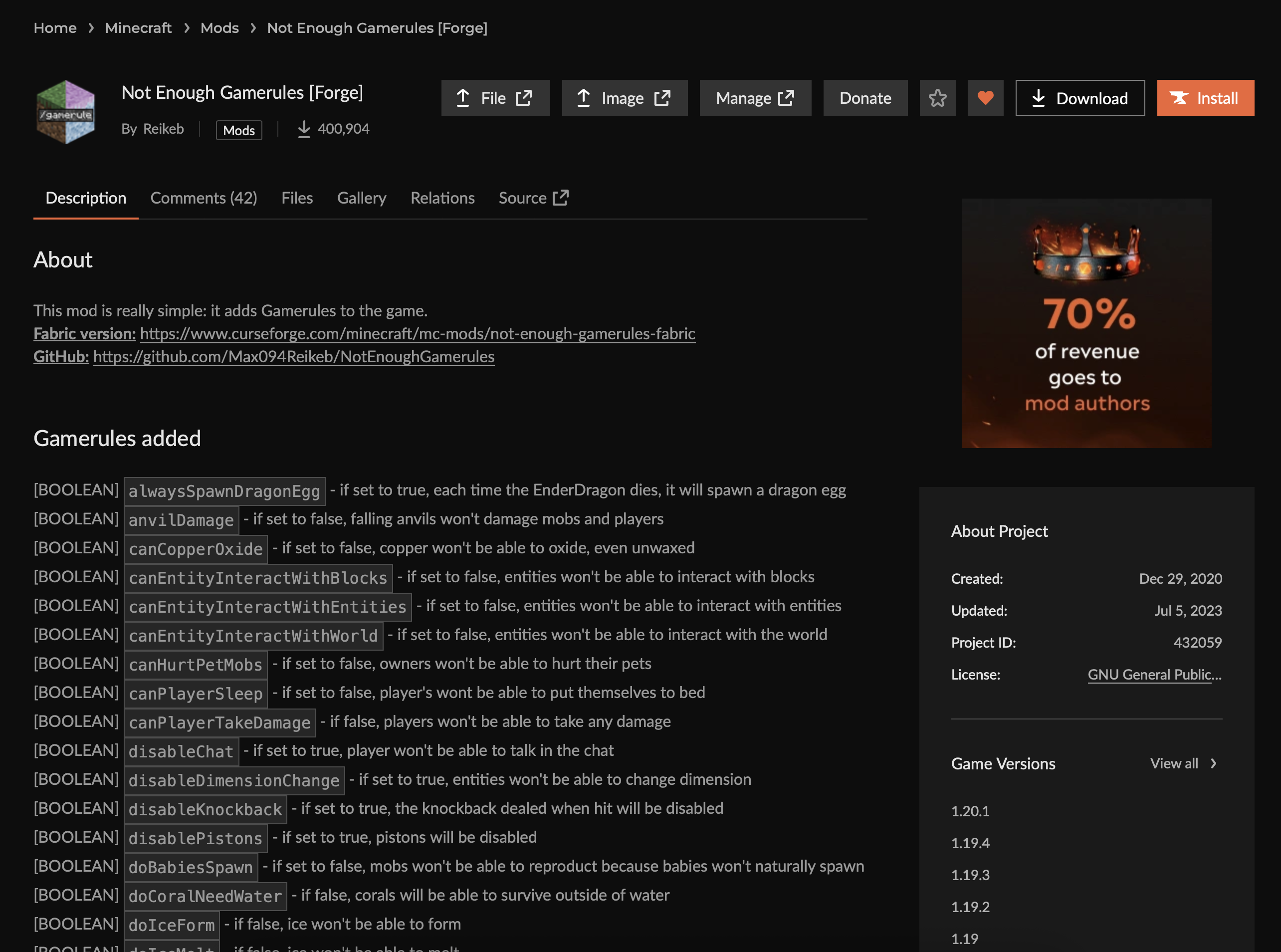Switch to the Comments (42) tab
The width and height of the screenshot is (1281, 952).
click(x=204, y=198)
